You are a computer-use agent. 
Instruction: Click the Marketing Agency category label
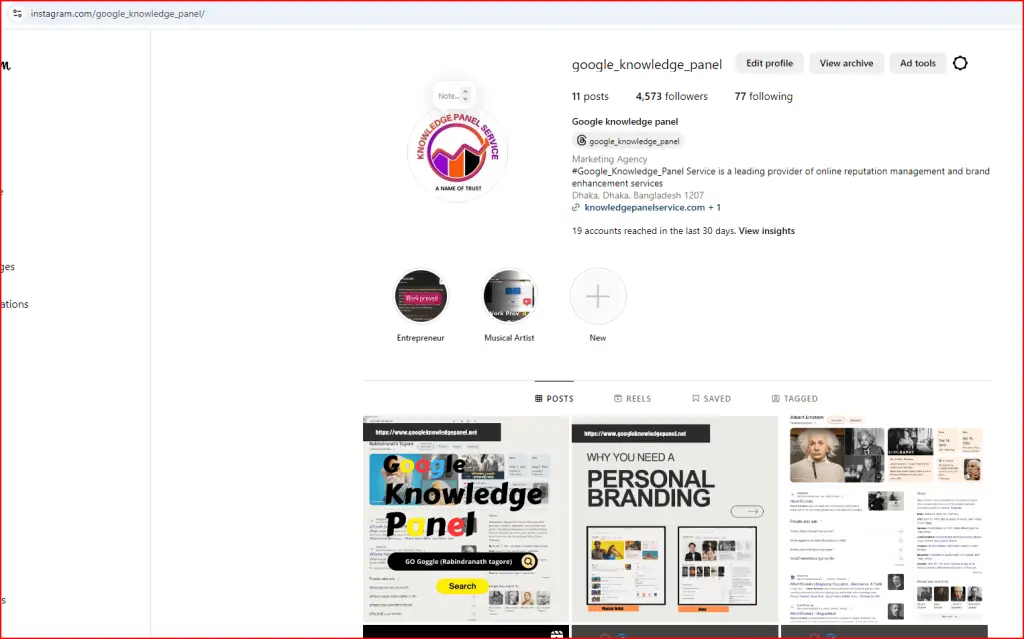click(609, 159)
